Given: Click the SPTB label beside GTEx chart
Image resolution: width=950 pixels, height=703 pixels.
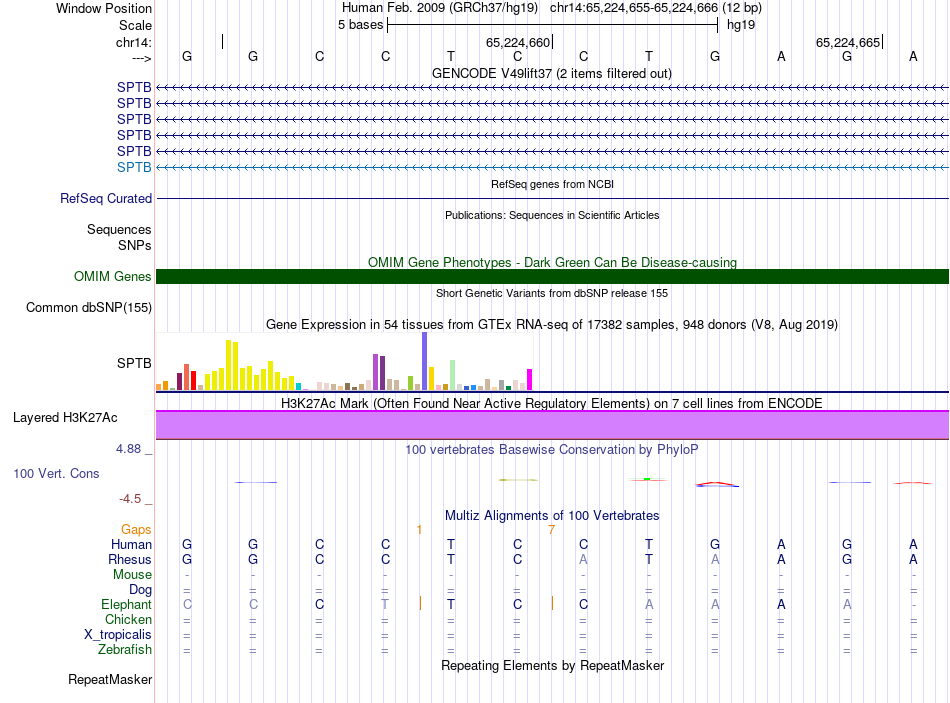Looking at the screenshot, I should [134, 363].
